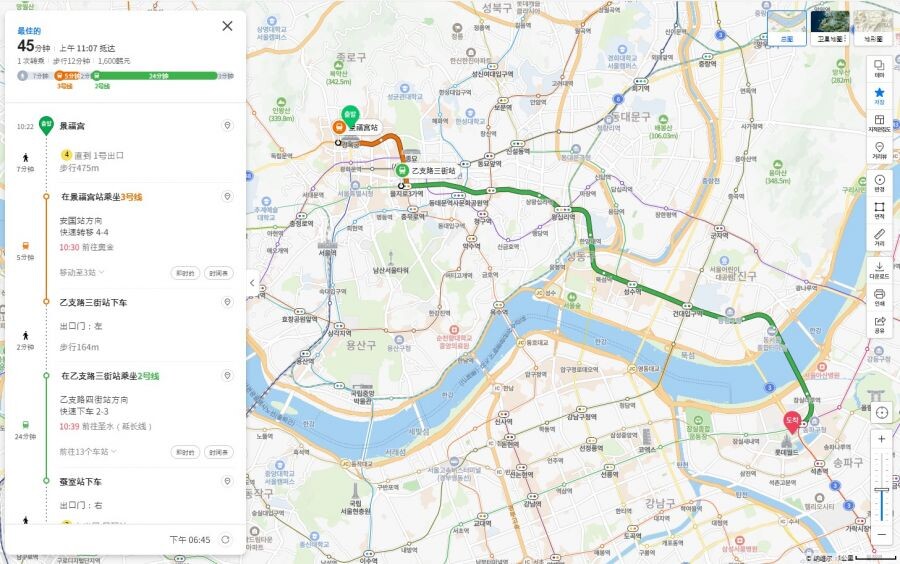Open the favorites star icon in toolbar
900x564 pixels.
[x=879, y=95]
